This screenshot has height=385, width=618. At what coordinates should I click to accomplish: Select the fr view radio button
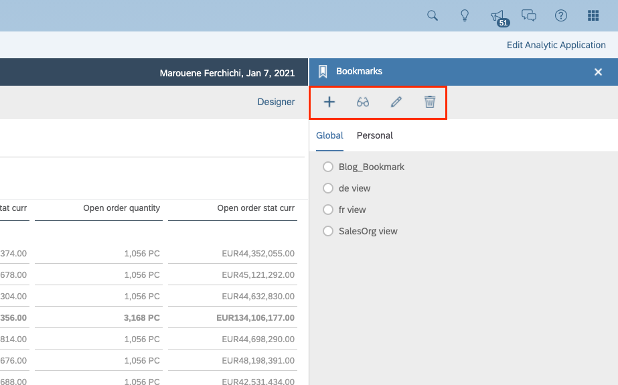pyautogui.click(x=328, y=209)
